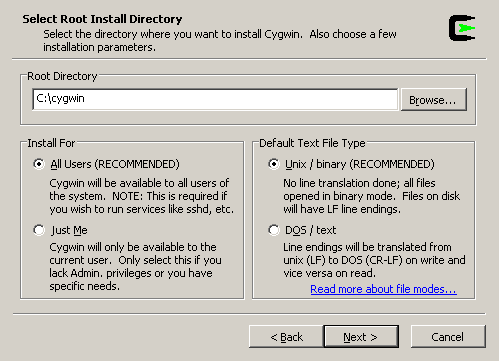
Task: Click the Cygwin logo icon
Action: click(x=462, y=28)
